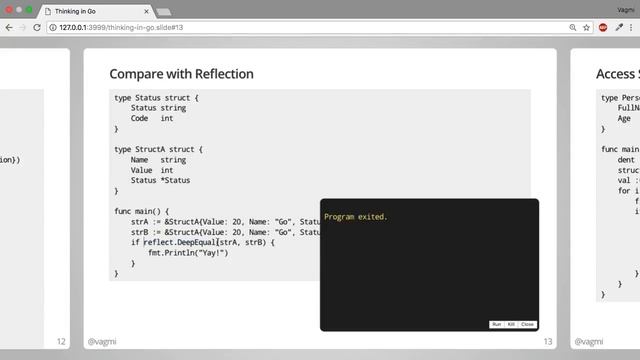Click the 'func main() {' code line

pyautogui.click(x=141, y=211)
